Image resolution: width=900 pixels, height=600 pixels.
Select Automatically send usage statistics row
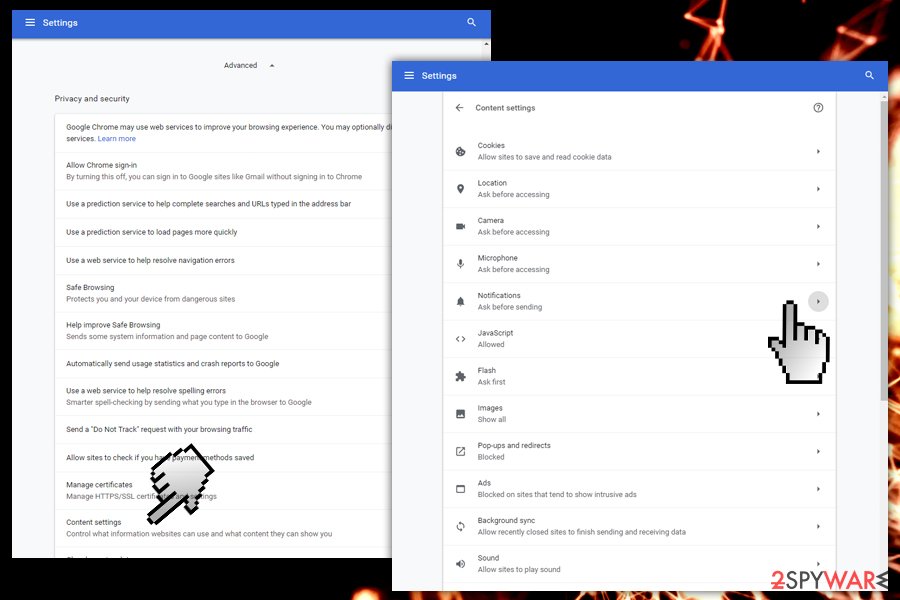coord(223,363)
